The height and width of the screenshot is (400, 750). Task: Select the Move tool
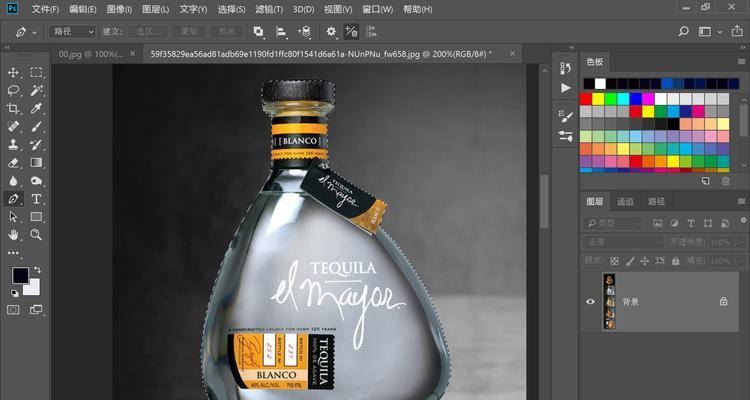(13, 73)
